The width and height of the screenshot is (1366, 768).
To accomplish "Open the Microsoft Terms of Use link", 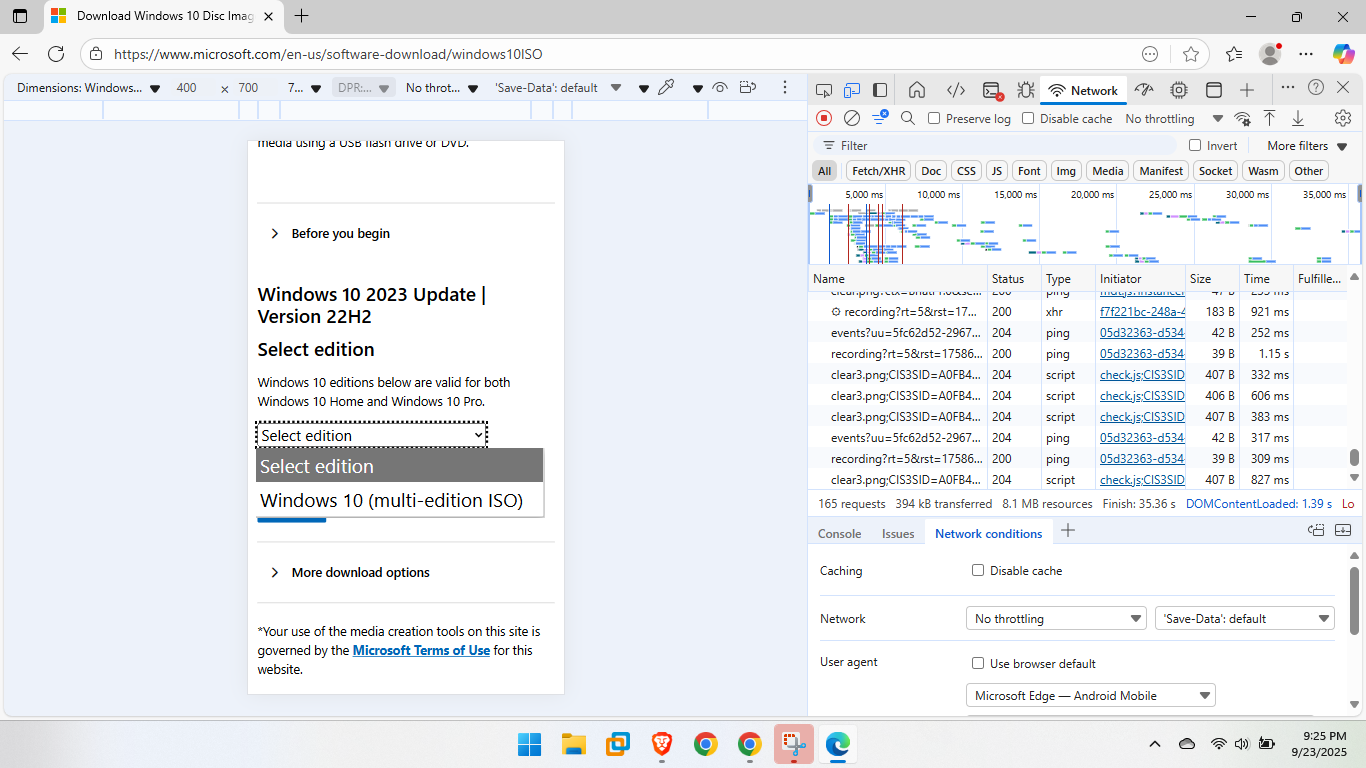I will coord(421,650).
